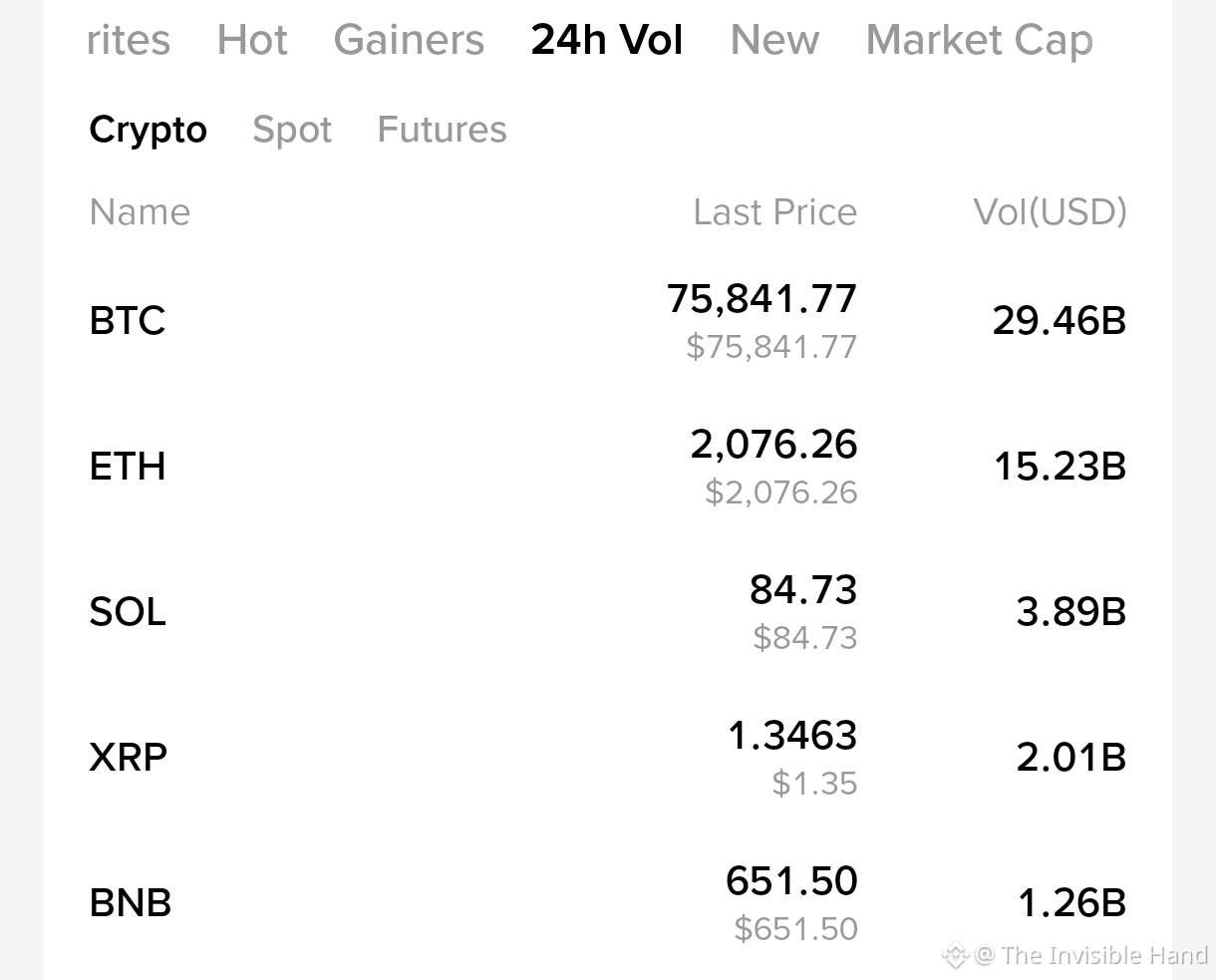Switch to the Spot sub-tab

(292, 131)
